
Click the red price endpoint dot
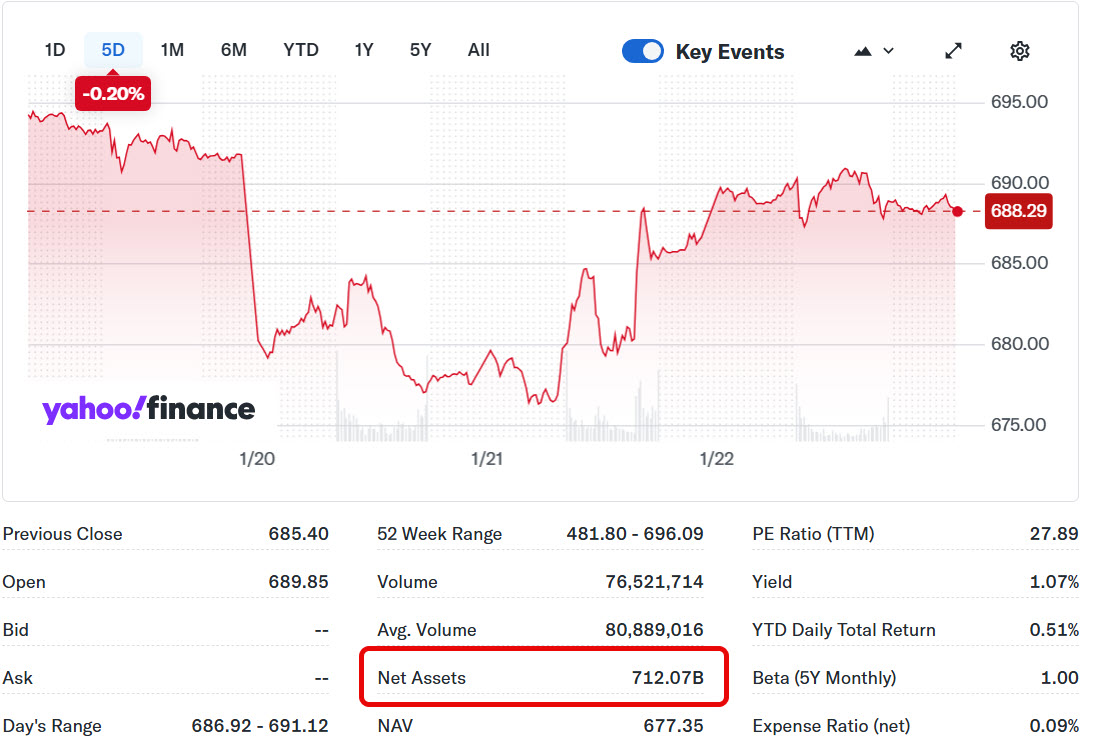click(x=958, y=211)
